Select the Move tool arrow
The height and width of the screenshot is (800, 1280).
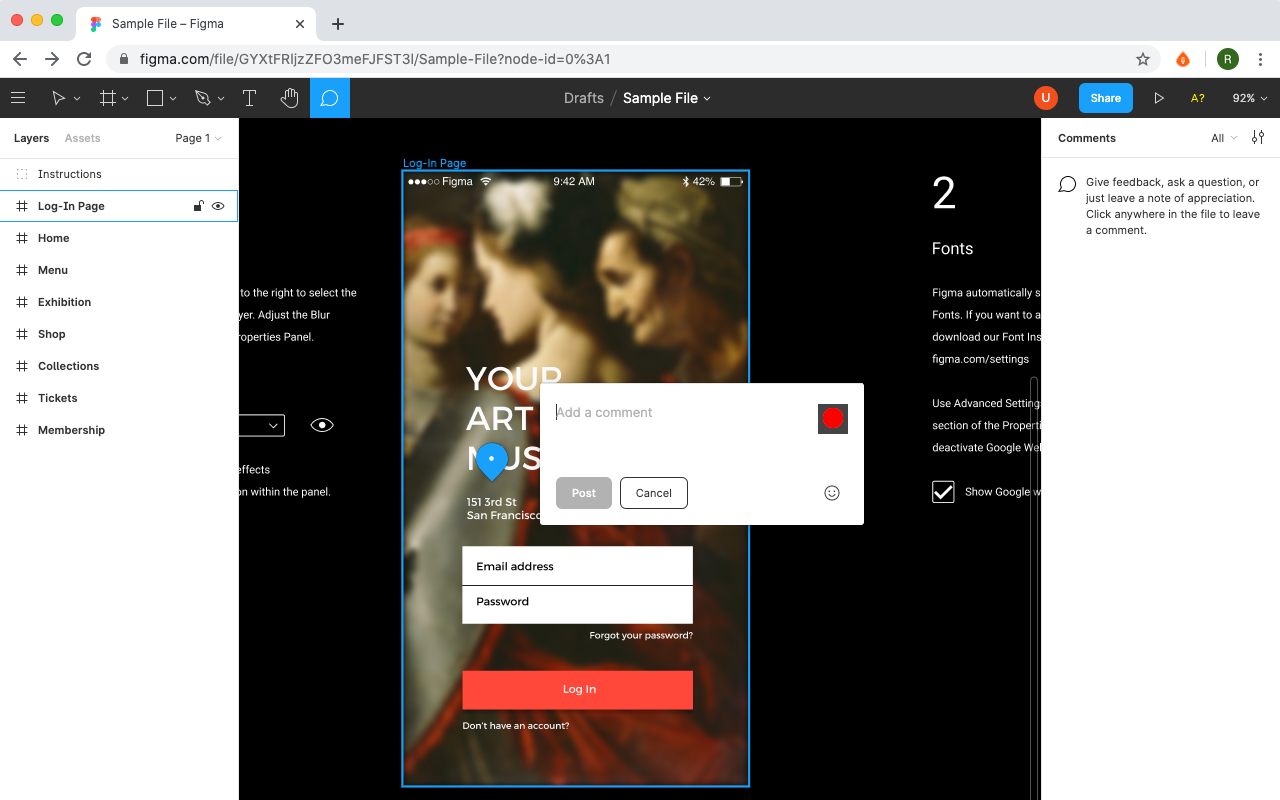coord(58,98)
